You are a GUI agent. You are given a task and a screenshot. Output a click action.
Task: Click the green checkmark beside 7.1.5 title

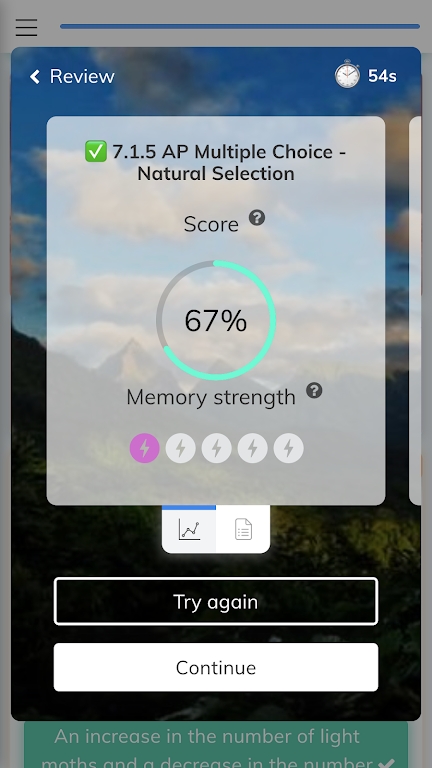[x=96, y=151]
